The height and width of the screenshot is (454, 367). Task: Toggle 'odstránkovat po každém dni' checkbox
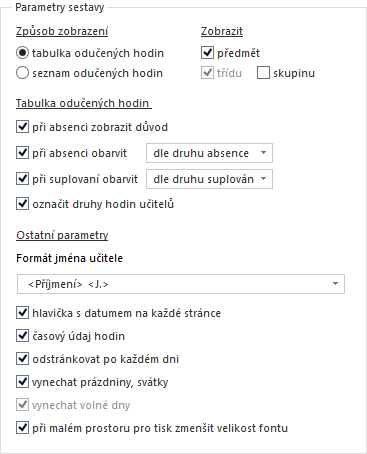click(x=22, y=359)
